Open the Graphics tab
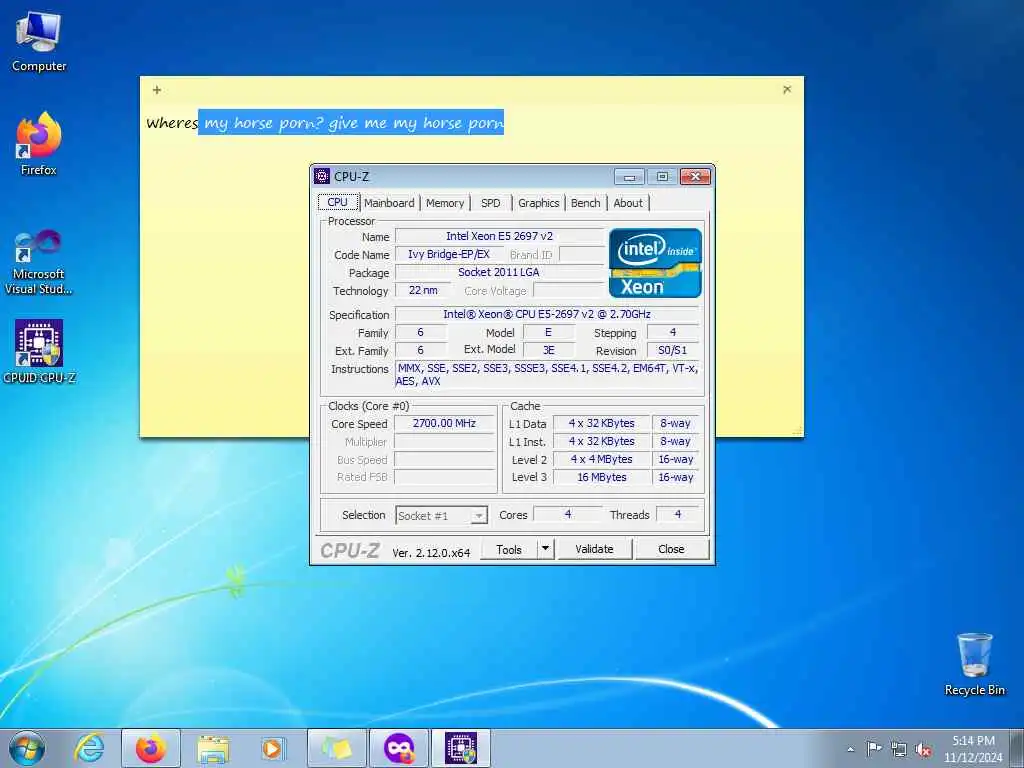This screenshot has height=768, width=1024. point(538,203)
